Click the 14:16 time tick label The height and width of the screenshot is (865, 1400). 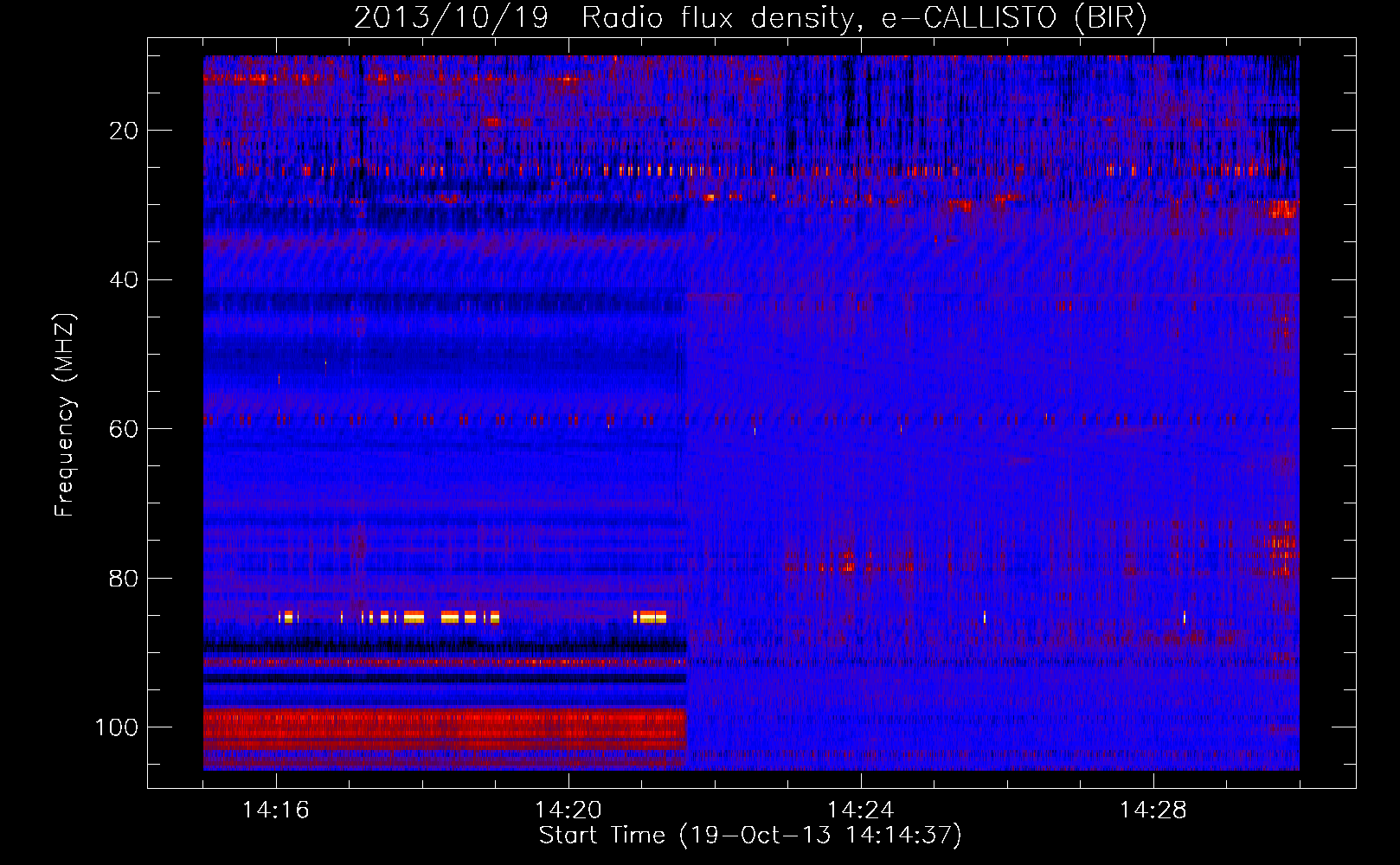pos(276,810)
